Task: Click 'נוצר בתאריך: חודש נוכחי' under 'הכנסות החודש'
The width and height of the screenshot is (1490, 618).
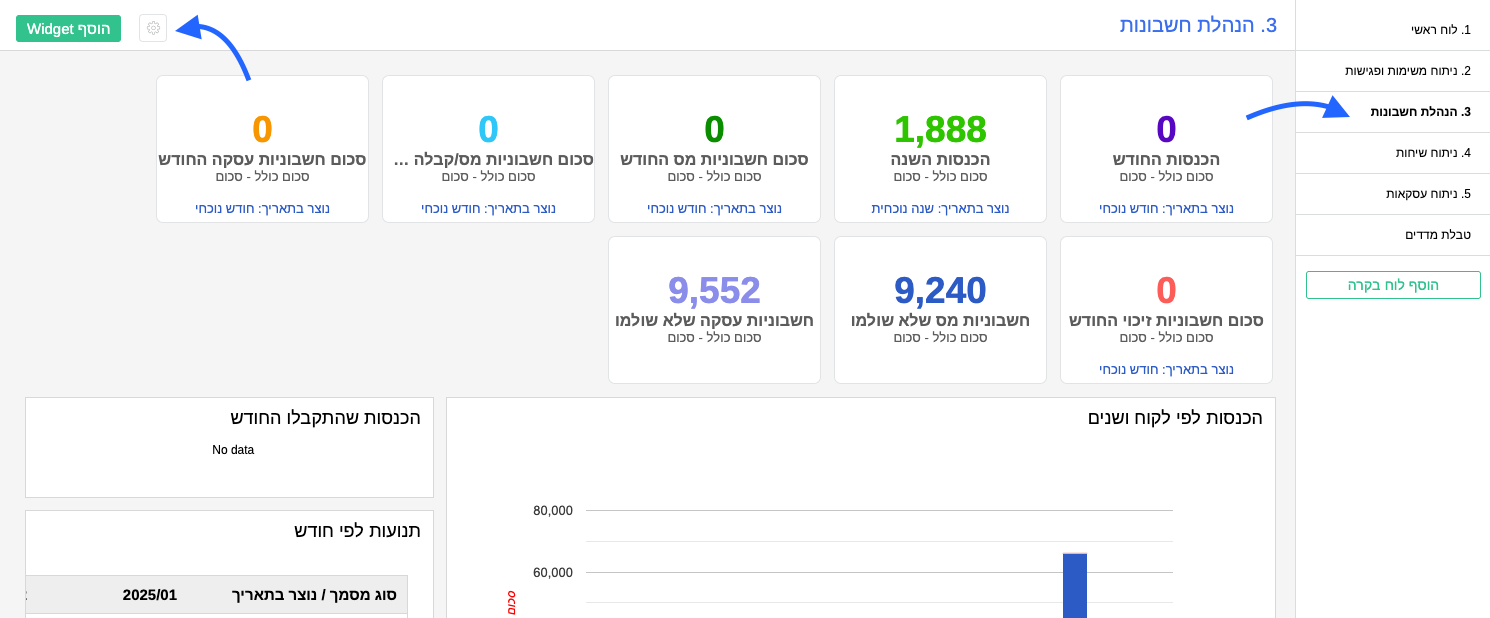Action: click(x=1166, y=208)
